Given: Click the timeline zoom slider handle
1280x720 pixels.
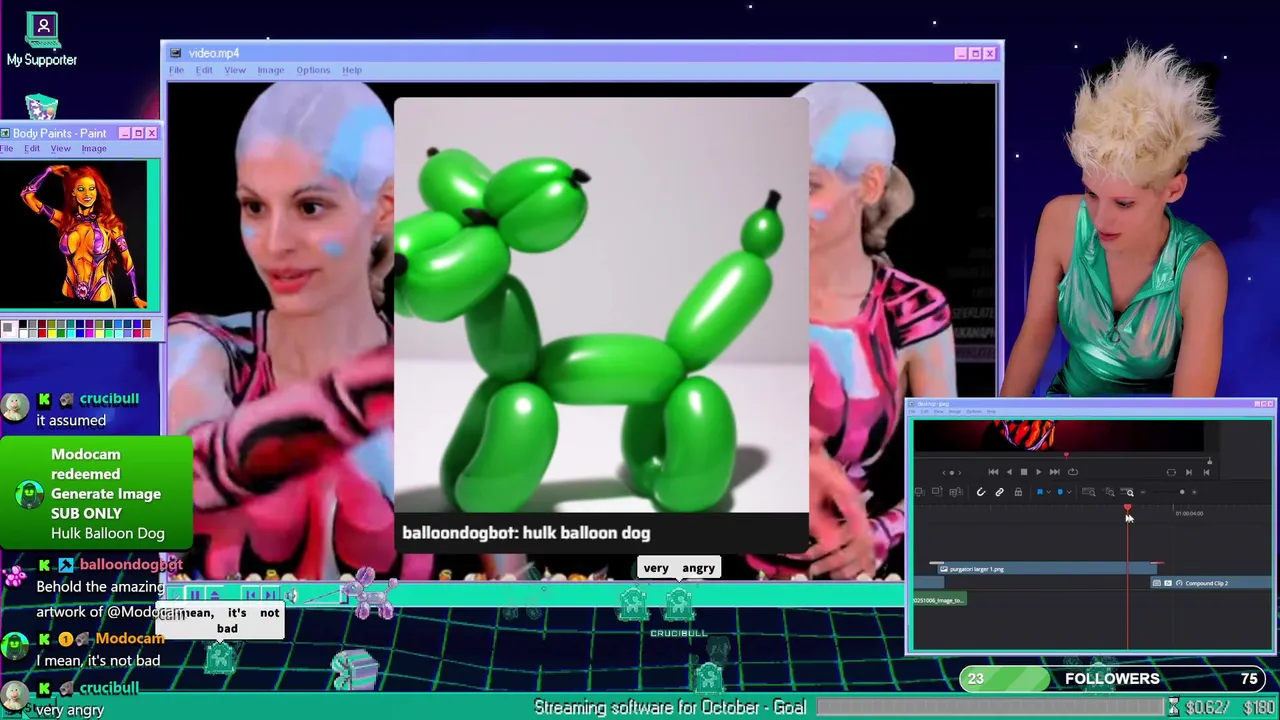Looking at the screenshot, I should (x=1182, y=492).
